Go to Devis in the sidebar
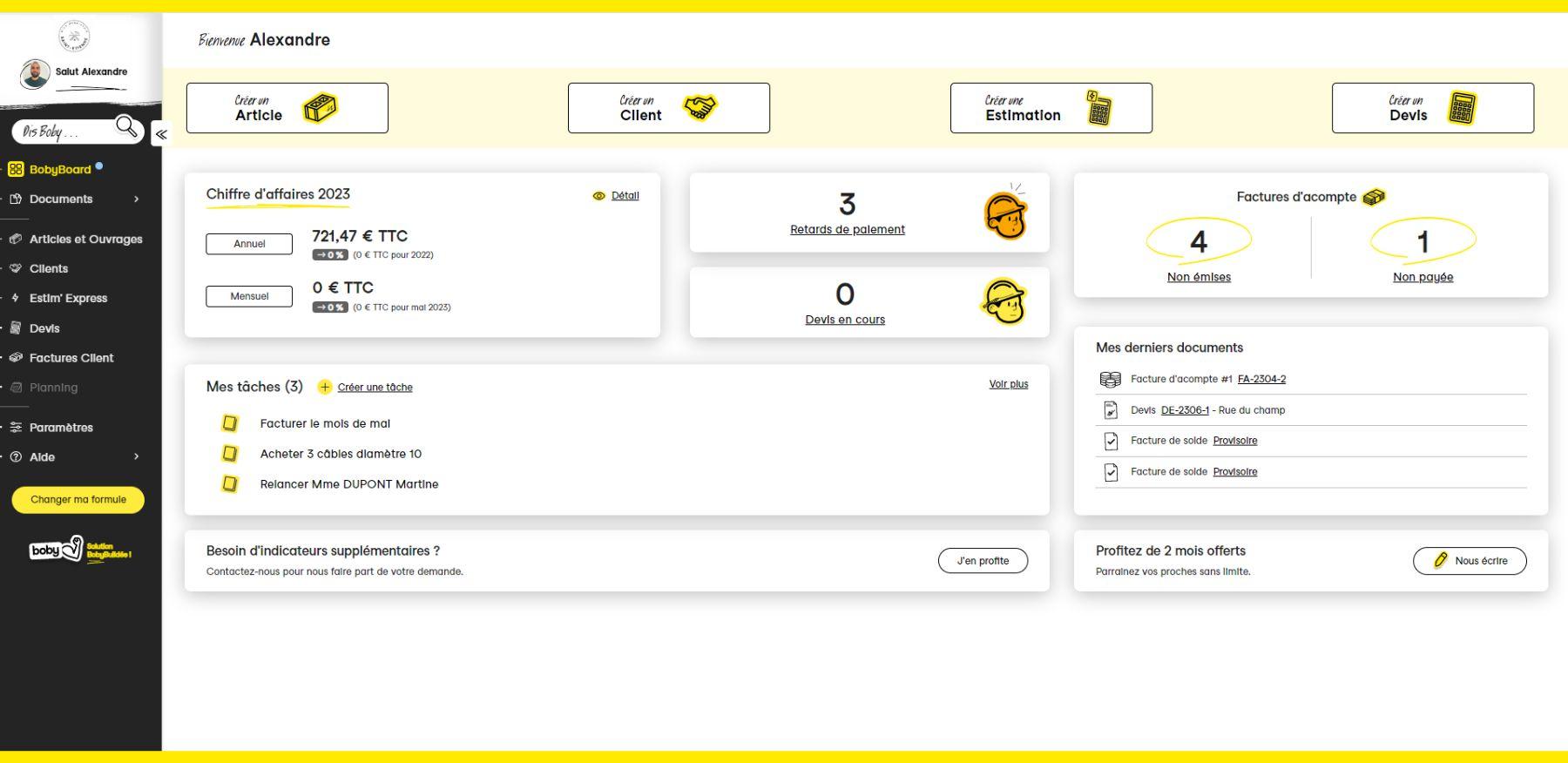This screenshot has height=763, width=1568. tap(44, 328)
